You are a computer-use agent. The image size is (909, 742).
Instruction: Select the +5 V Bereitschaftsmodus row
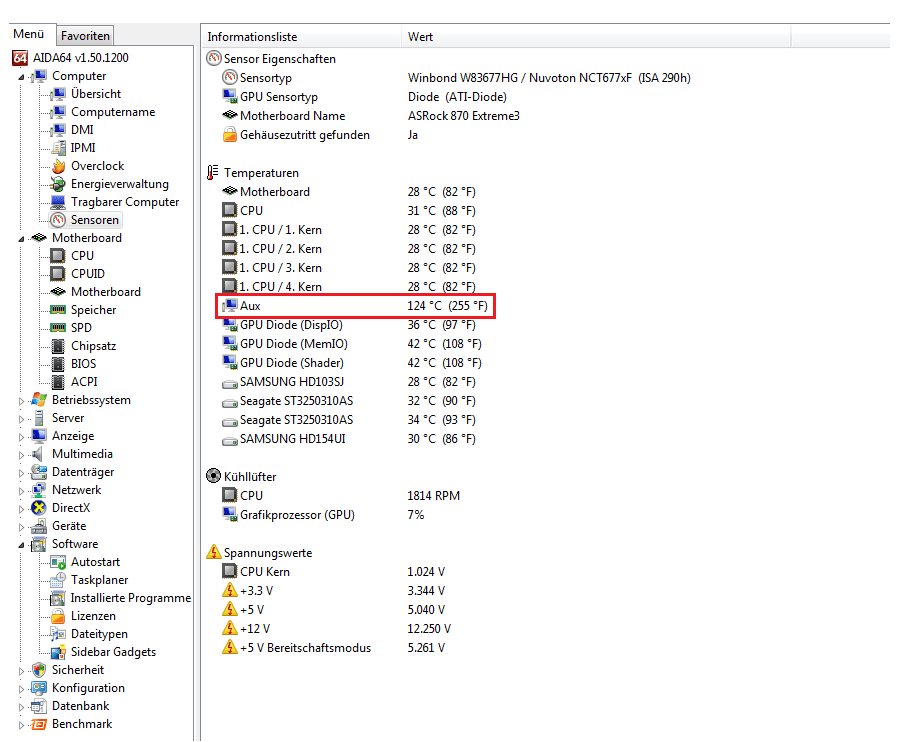334,648
